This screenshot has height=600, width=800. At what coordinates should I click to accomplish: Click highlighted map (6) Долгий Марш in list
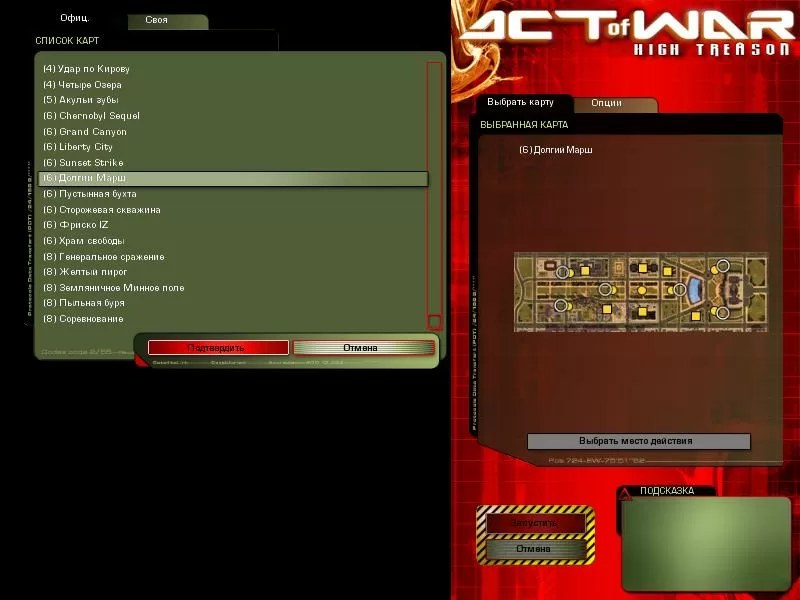[x=233, y=179]
